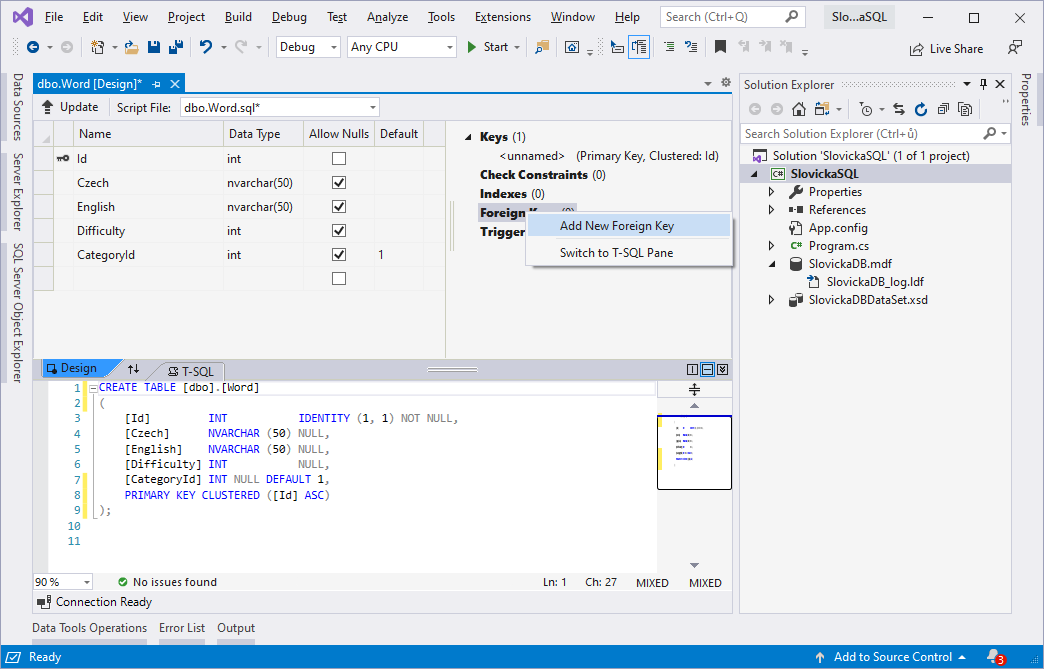This screenshot has width=1044, height=669.
Task: Choose Switch to T-SQL Pane
Action: (629, 253)
